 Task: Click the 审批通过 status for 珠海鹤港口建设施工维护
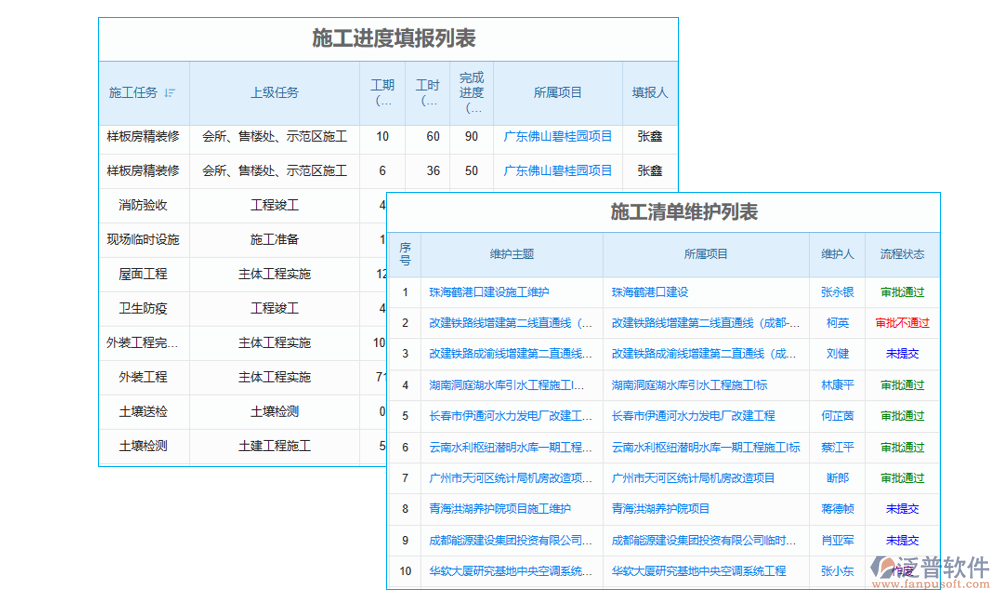click(901, 291)
